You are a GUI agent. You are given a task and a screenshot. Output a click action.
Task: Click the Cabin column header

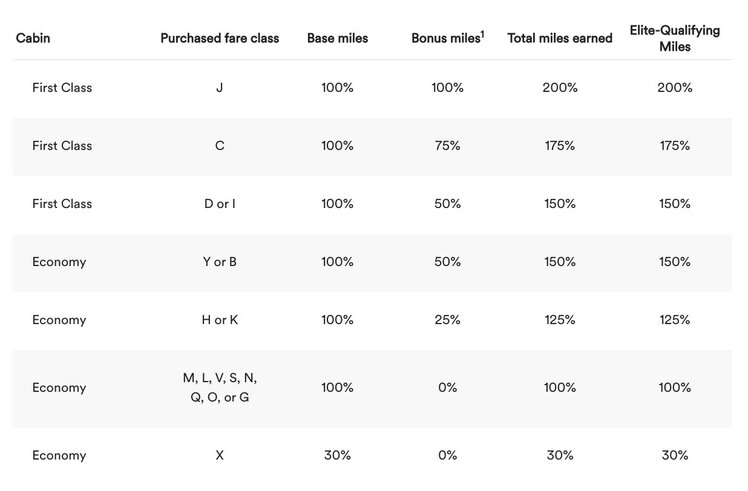pyautogui.click(x=33, y=38)
